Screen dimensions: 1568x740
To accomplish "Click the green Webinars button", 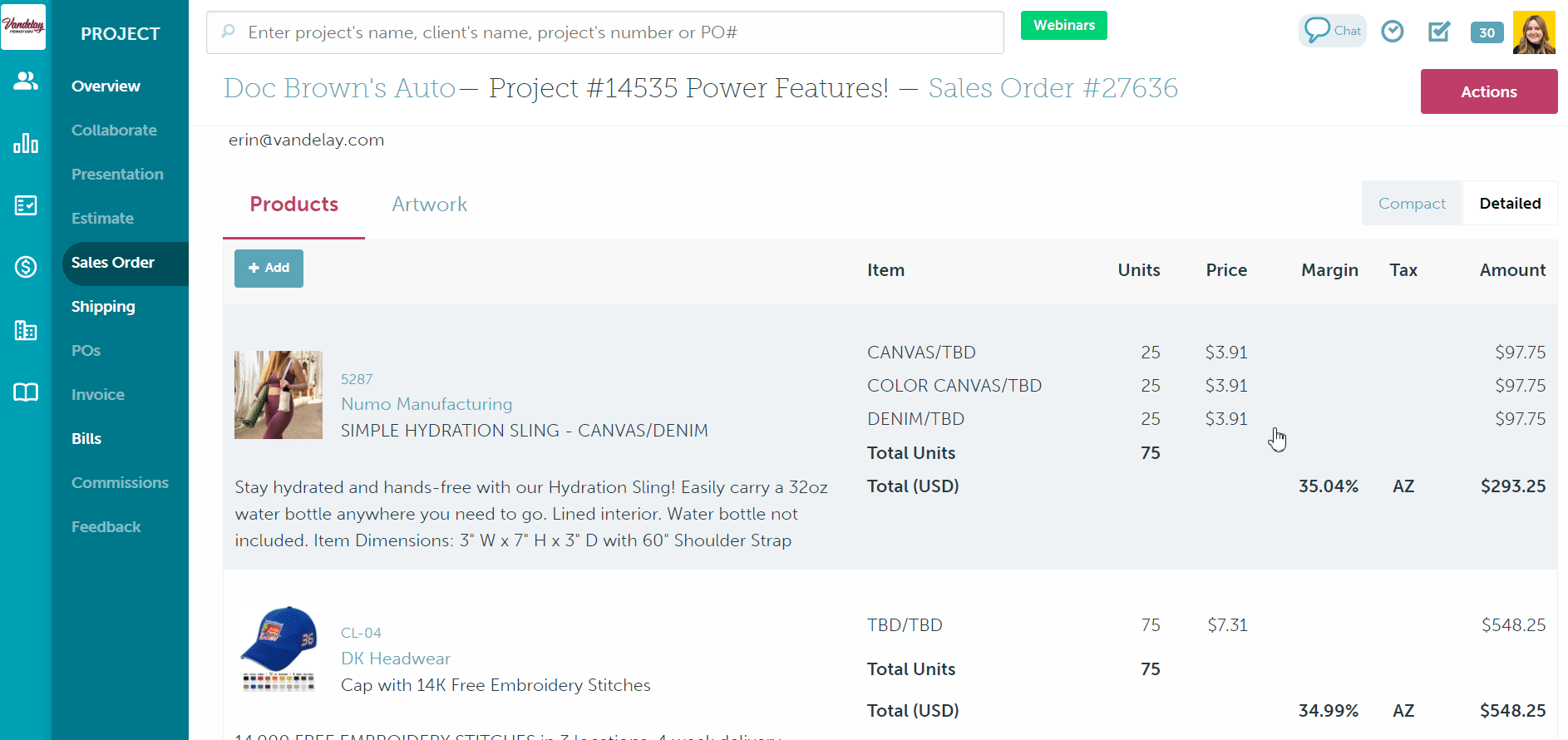I will [1063, 25].
